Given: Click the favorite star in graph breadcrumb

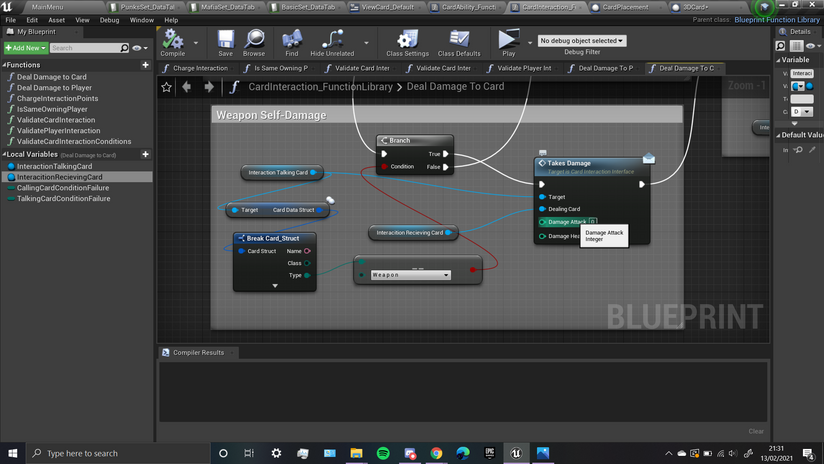Looking at the screenshot, I should [167, 87].
